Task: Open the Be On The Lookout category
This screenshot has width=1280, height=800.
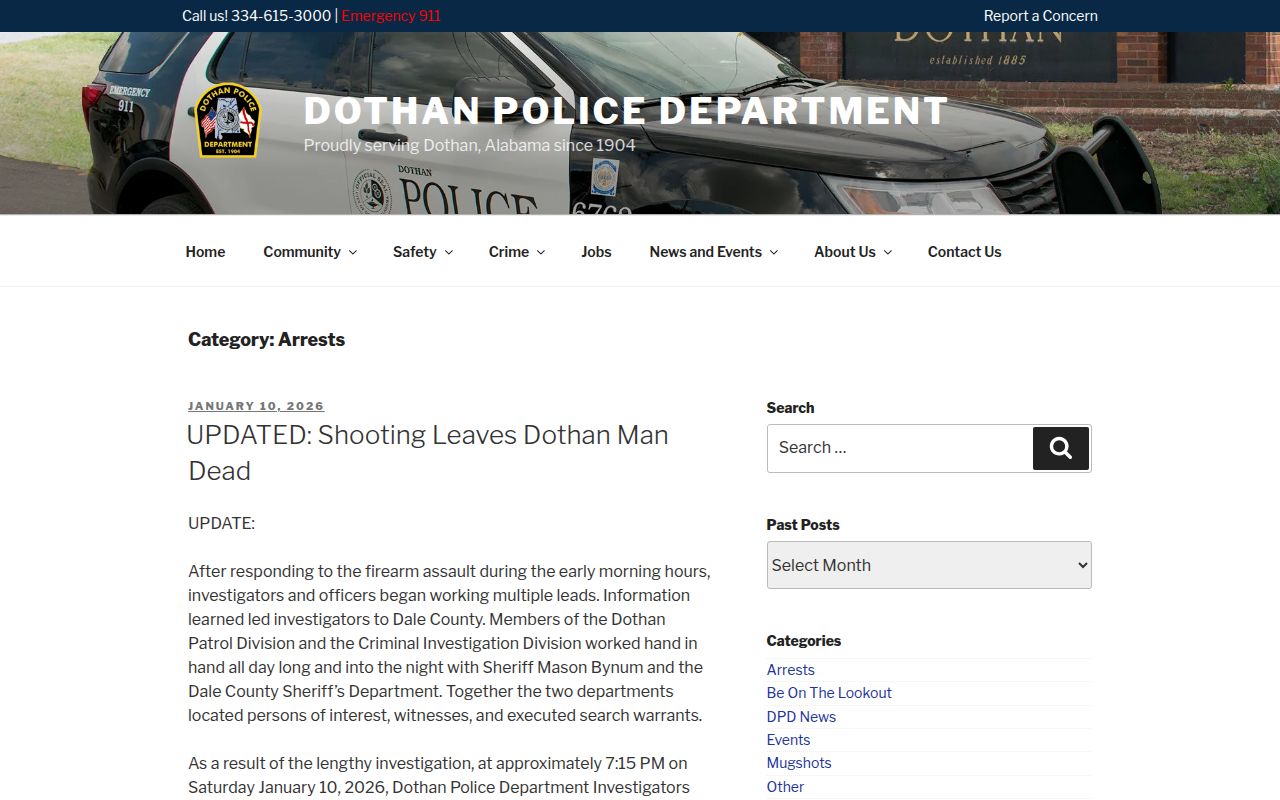Action: 829,693
